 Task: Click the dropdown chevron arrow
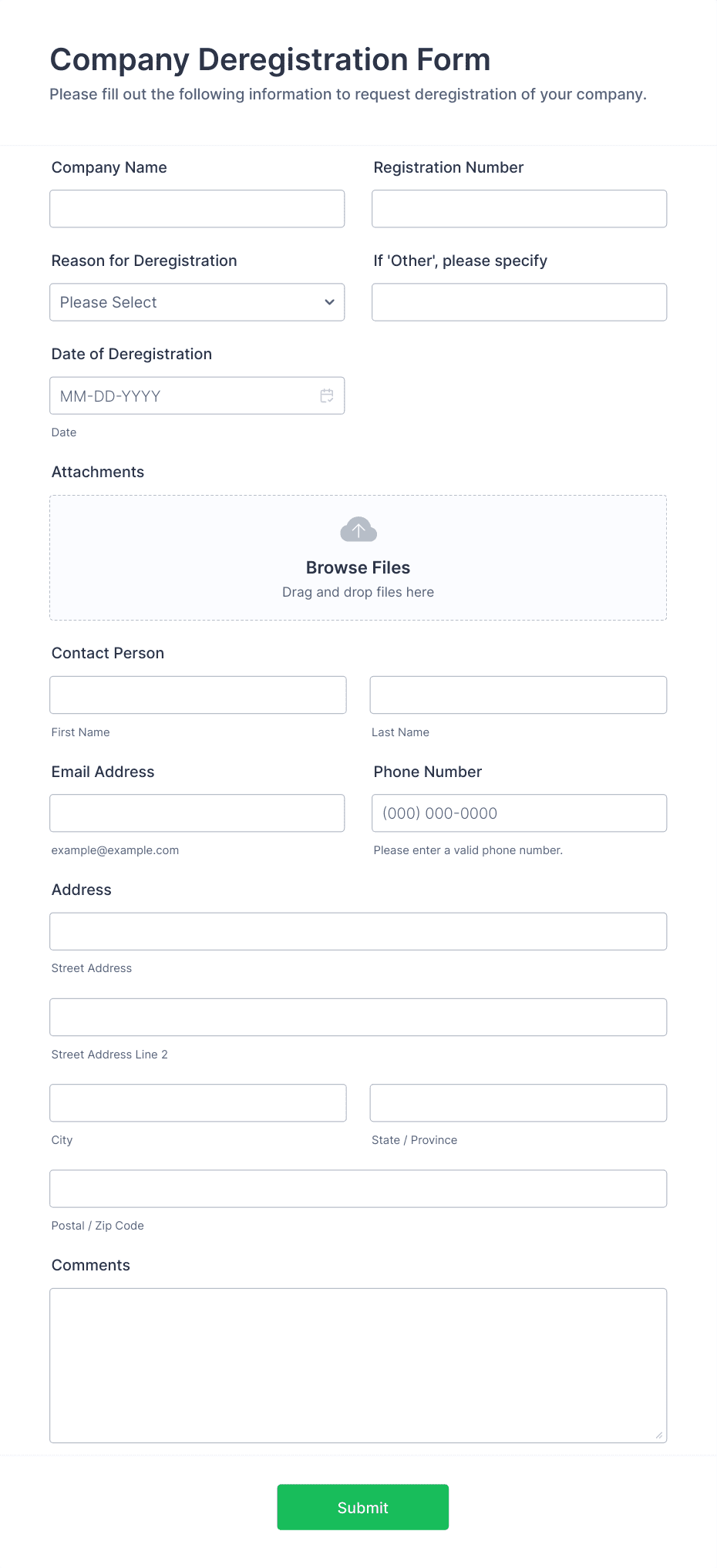(x=329, y=302)
